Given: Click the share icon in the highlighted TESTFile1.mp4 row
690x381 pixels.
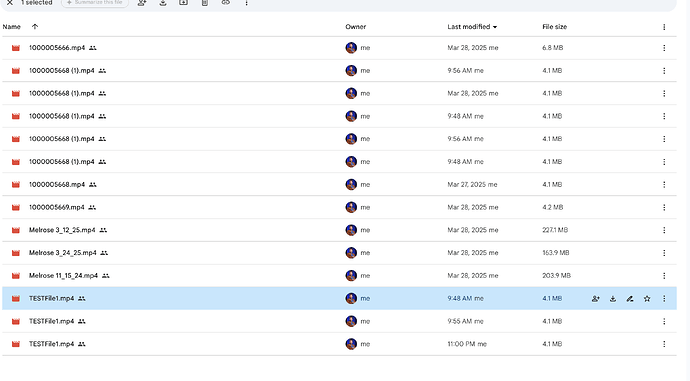Looking at the screenshot, I should click(x=595, y=299).
